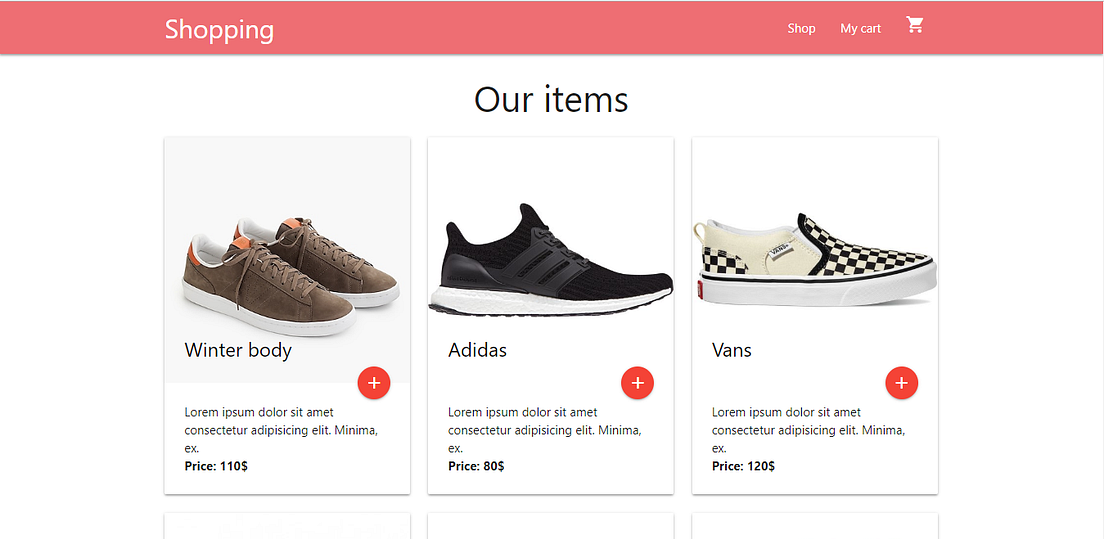Screen dimensions: 1104x539
Task: Open the shopping cart icon in header
Action: pyautogui.click(x=914, y=26)
